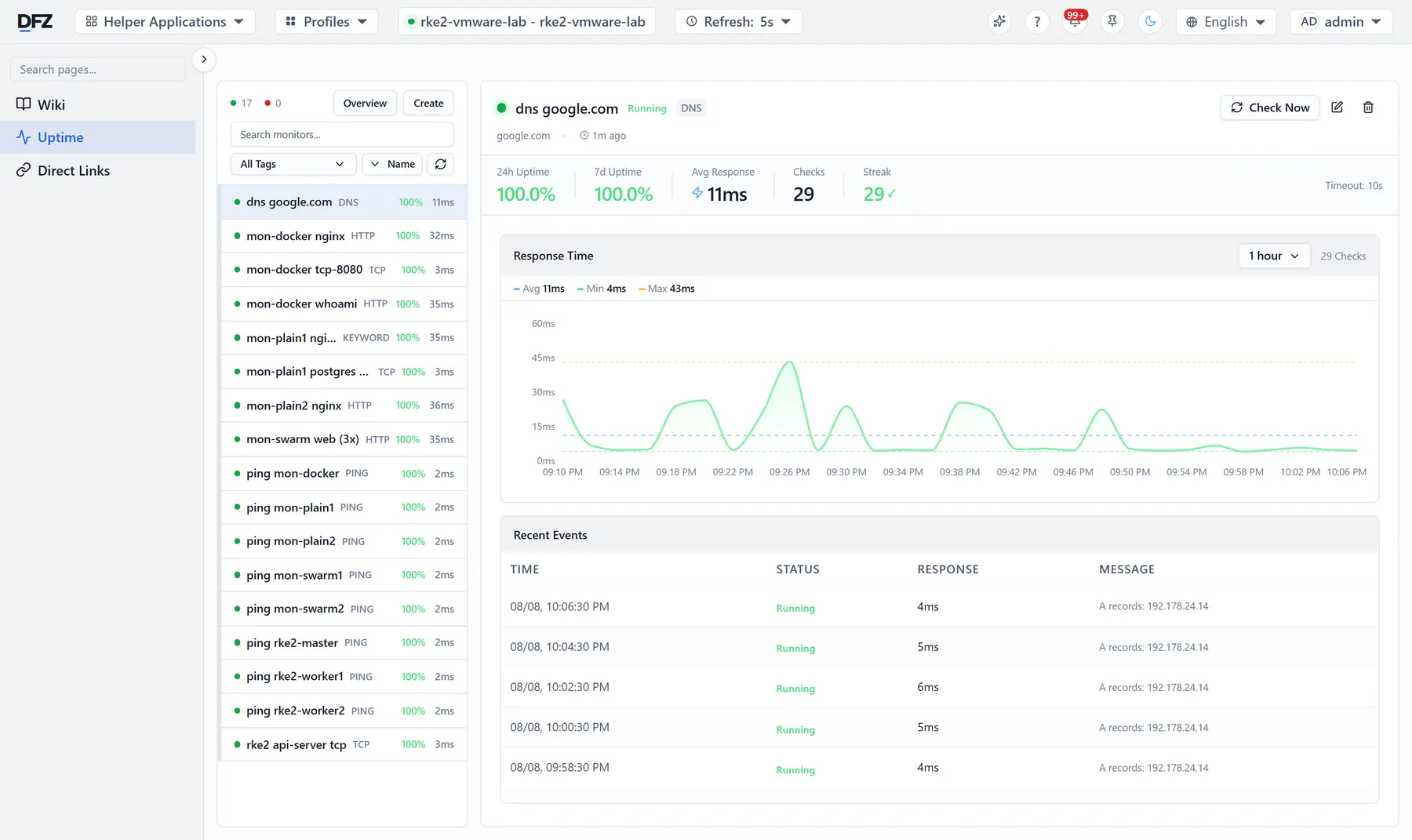Select ping mon-plain2 monitor
Image resolution: width=1412 pixels, height=840 pixels.
pos(343,541)
